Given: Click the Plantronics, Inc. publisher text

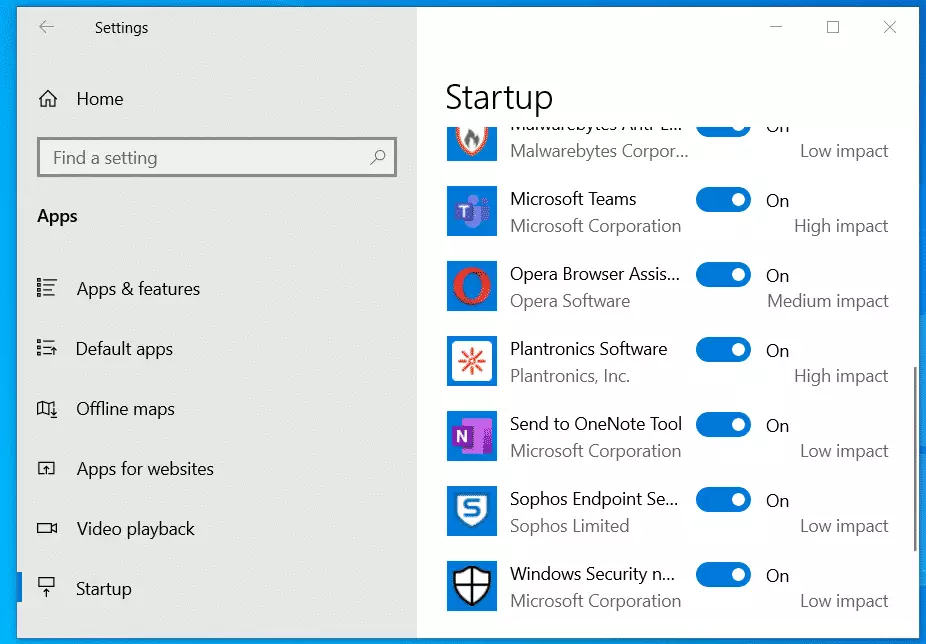Looking at the screenshot, I should click(x=570, y=376).
